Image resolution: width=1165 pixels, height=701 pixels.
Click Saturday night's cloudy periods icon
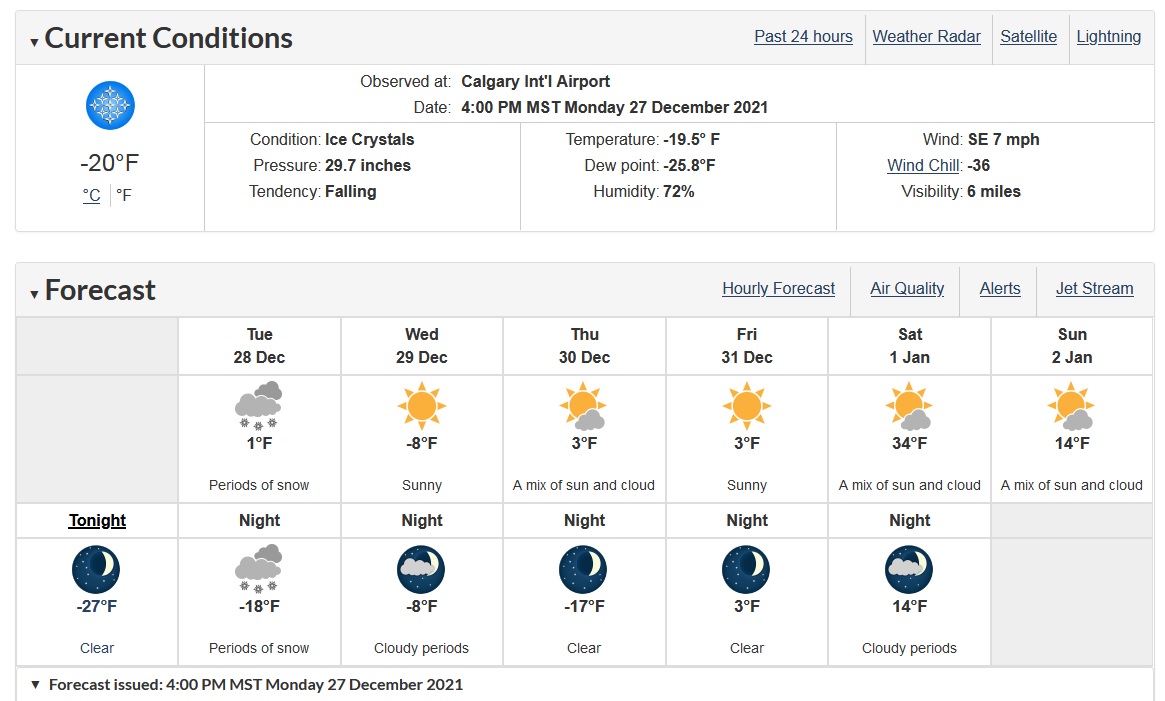tap(909, 569)
